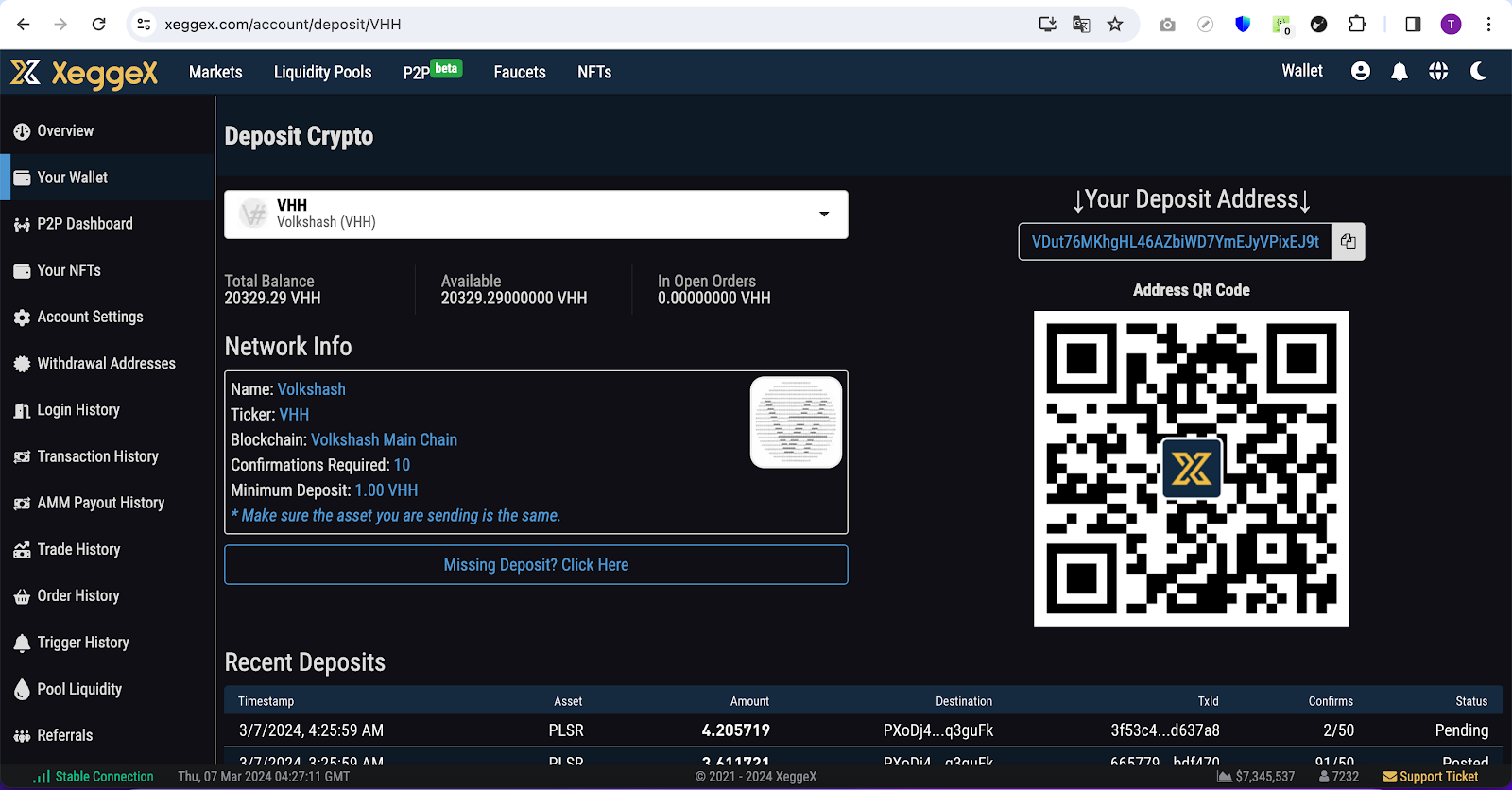Open NFTs page
1512x790 pixels.
coord(594,72)
